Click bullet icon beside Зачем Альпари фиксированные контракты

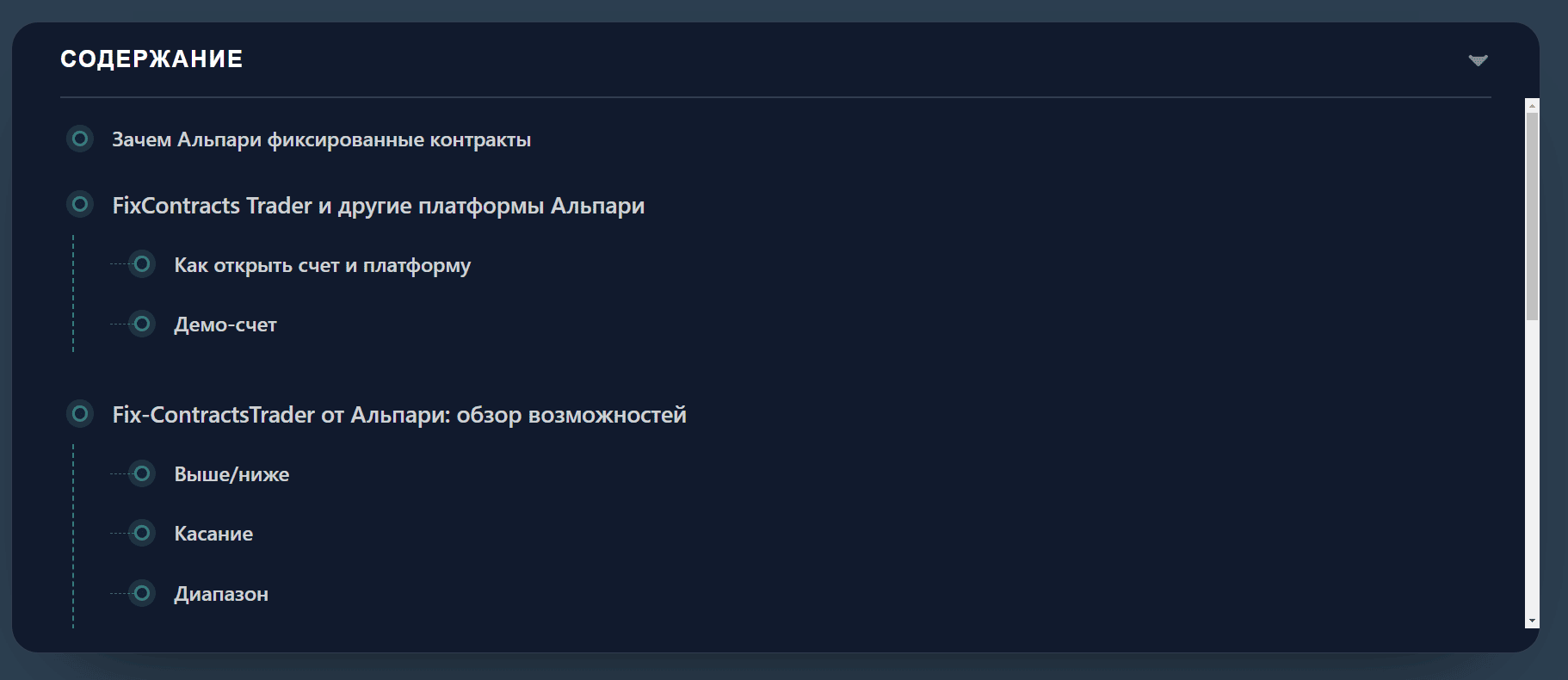click(80, 139)
